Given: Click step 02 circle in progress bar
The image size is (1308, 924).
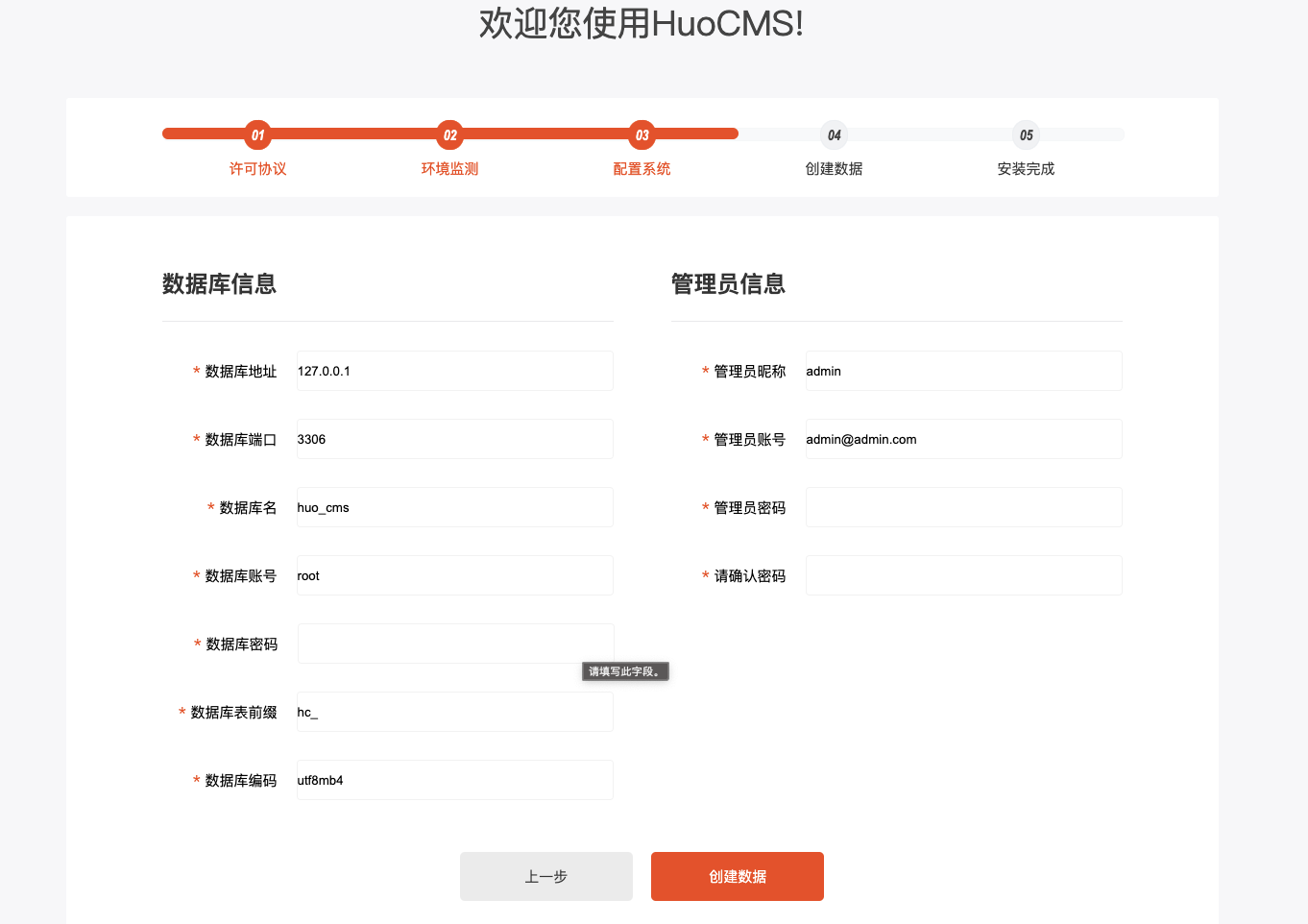Looking at the screenshot, I should click(449, 134).
